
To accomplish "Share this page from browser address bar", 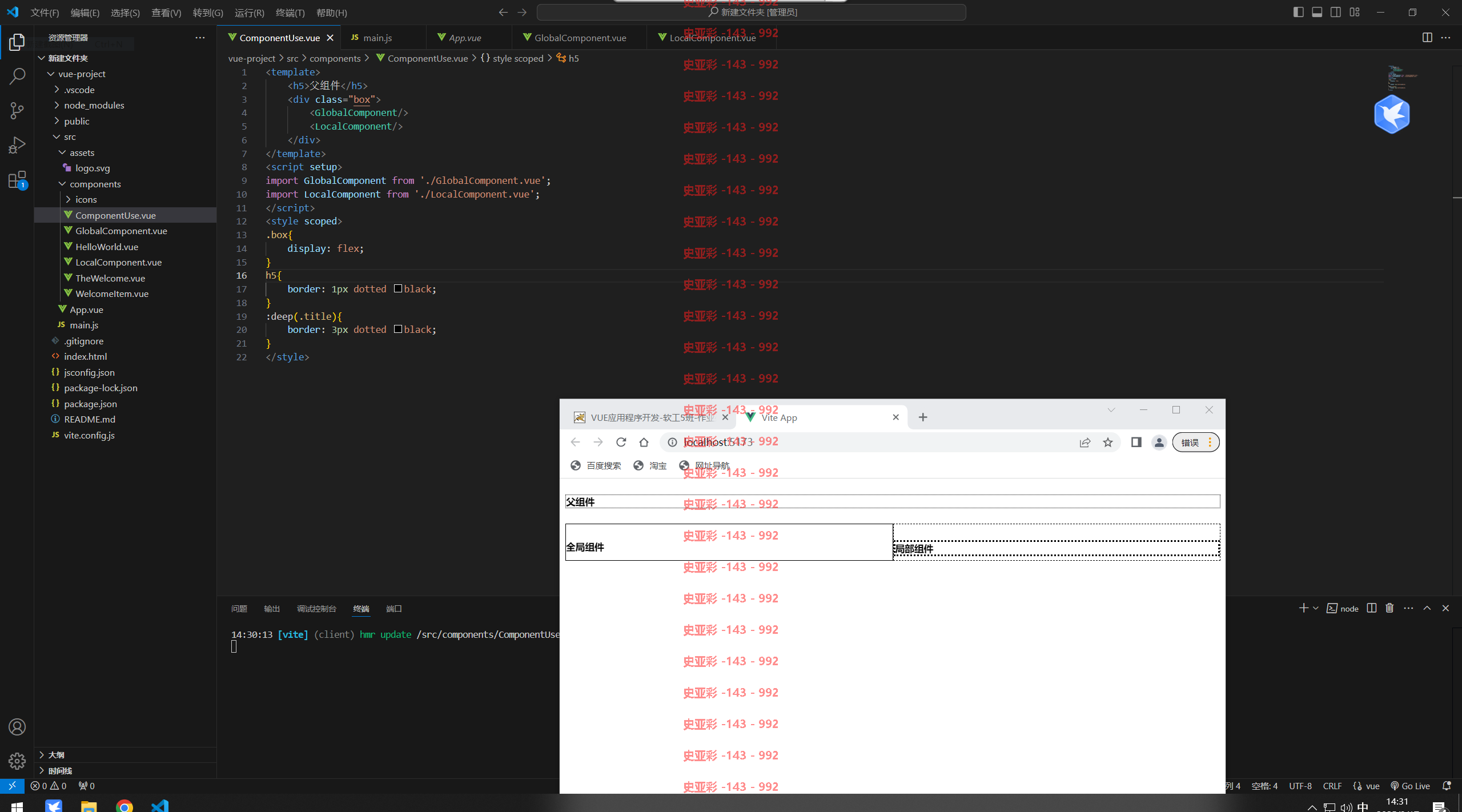I will point(1085,442).
